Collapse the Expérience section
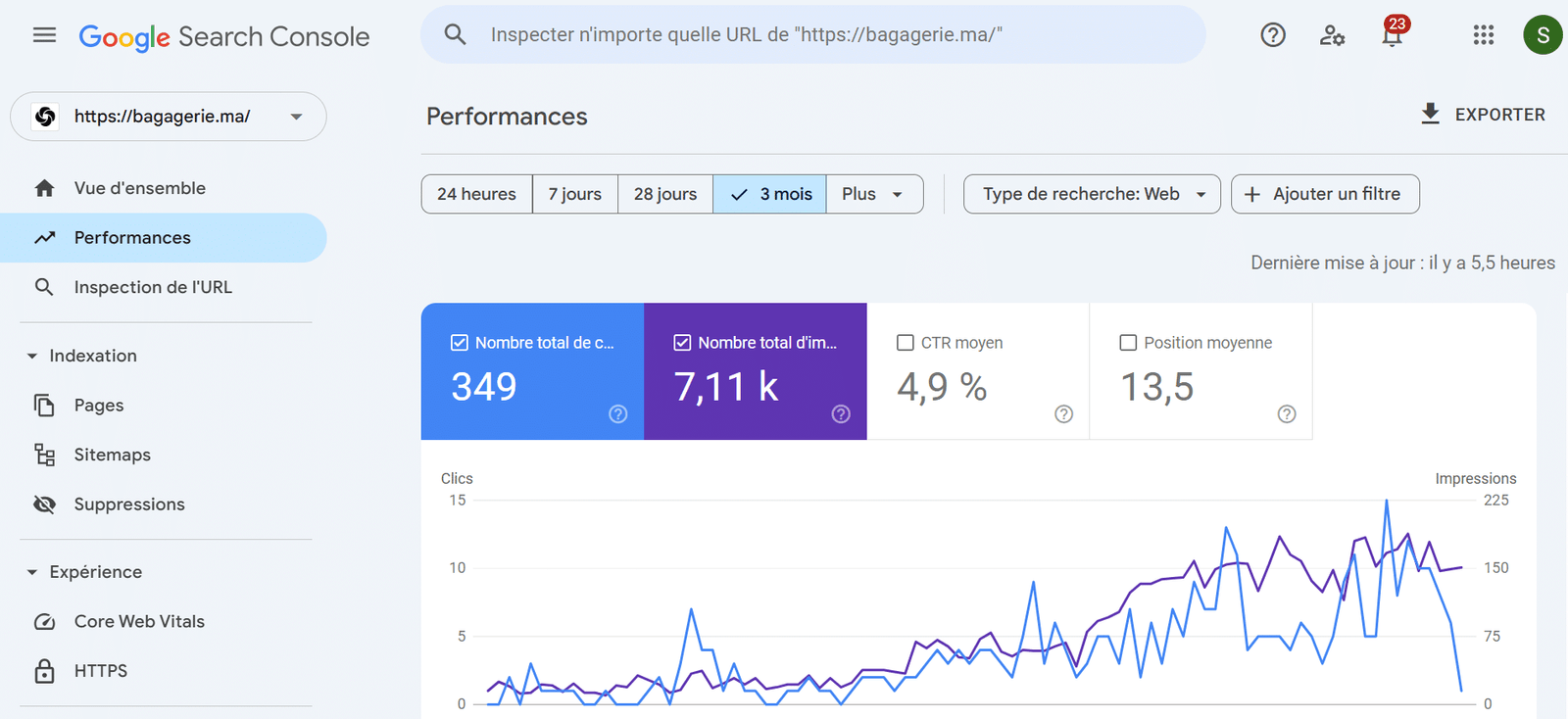 click(32, 572)
